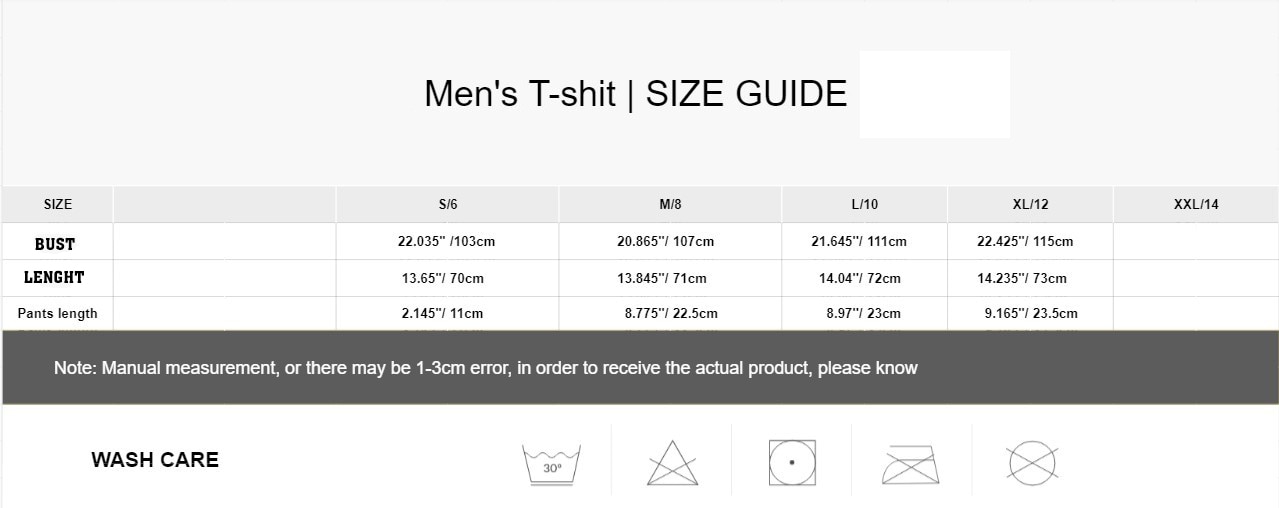Click the 13.845"/ 71cm length cell
The width and height of the screenshot is (1279, 508).
click(x=662, y=278)
